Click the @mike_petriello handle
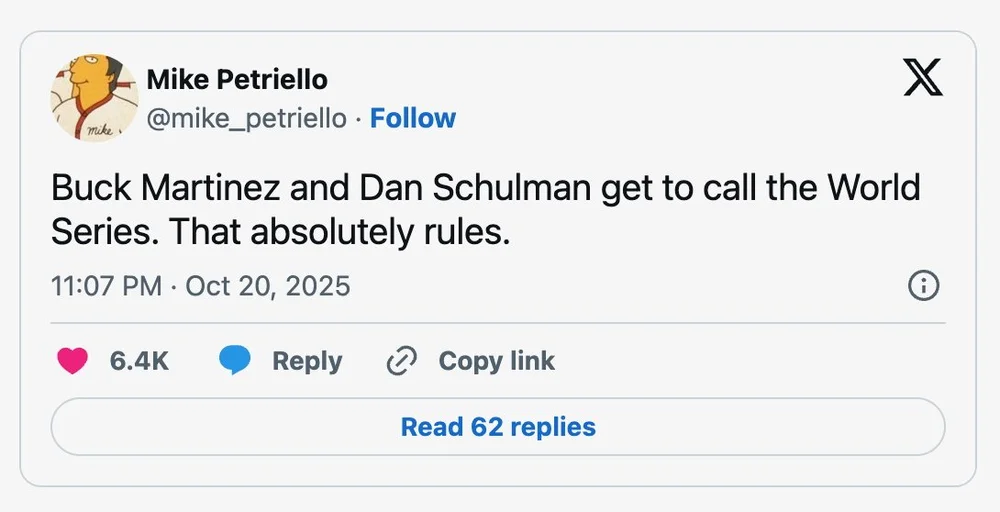The width and height of the screenshot is (1000, 512). coord(247,119)
